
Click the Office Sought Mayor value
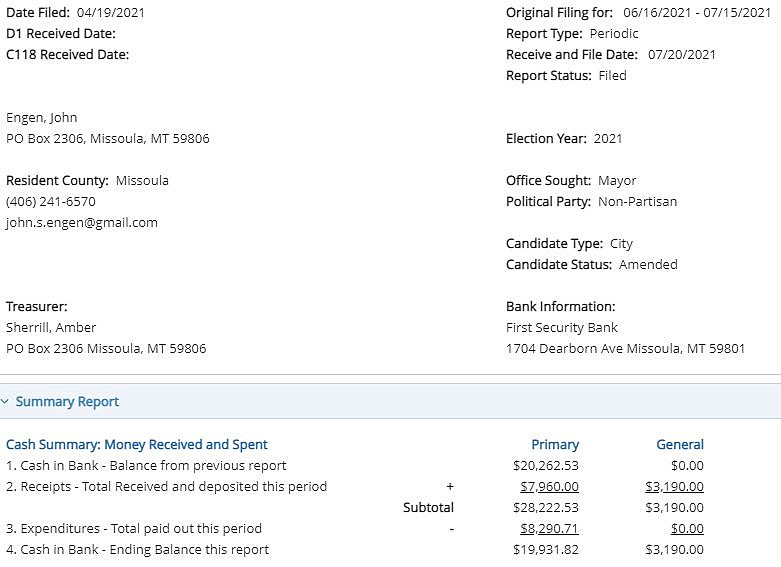point(617,181)
